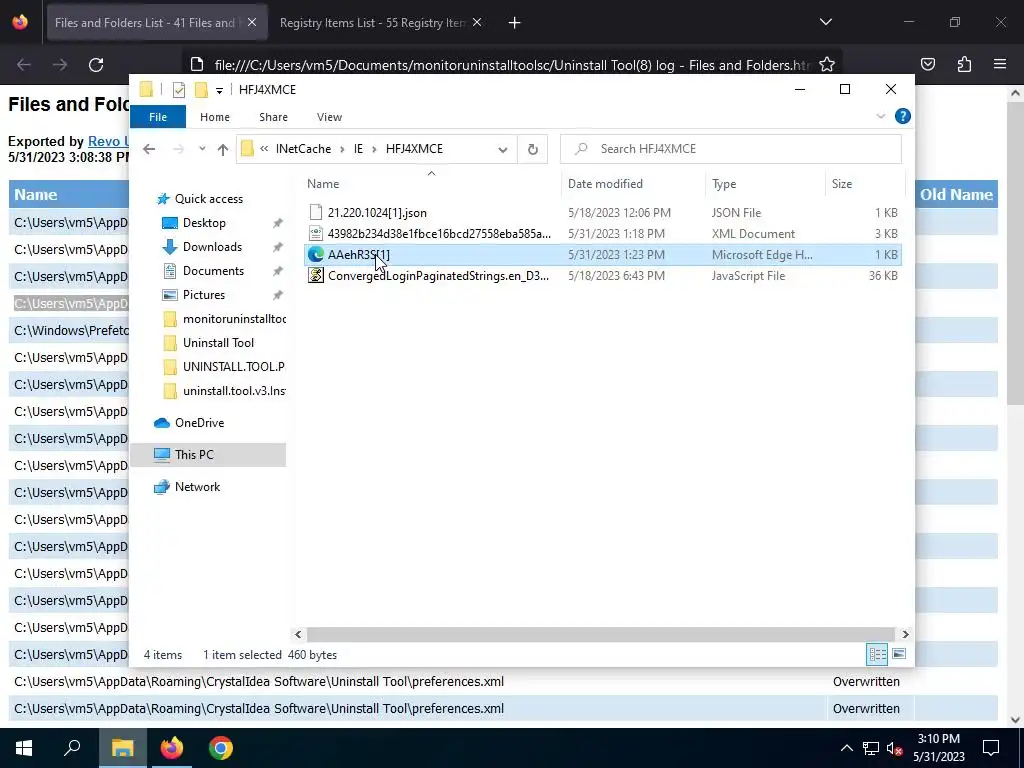Open Firefox Extensions puzzle icon
Viewport: 1024px width, 768px height.
click(964, 65)
